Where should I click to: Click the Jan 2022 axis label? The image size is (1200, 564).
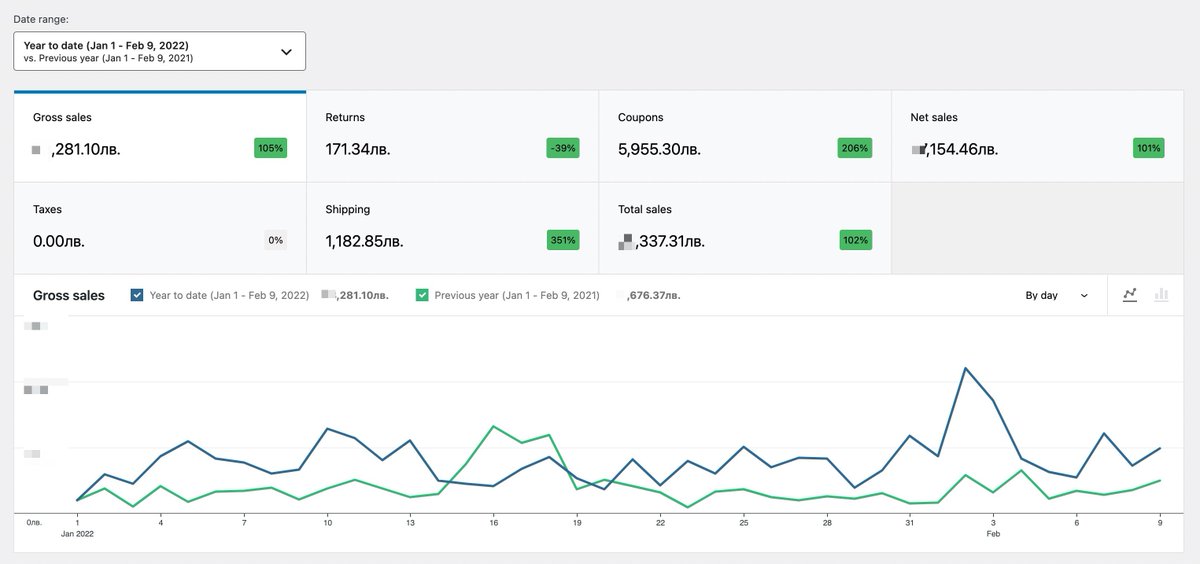(x=77, y=533)
